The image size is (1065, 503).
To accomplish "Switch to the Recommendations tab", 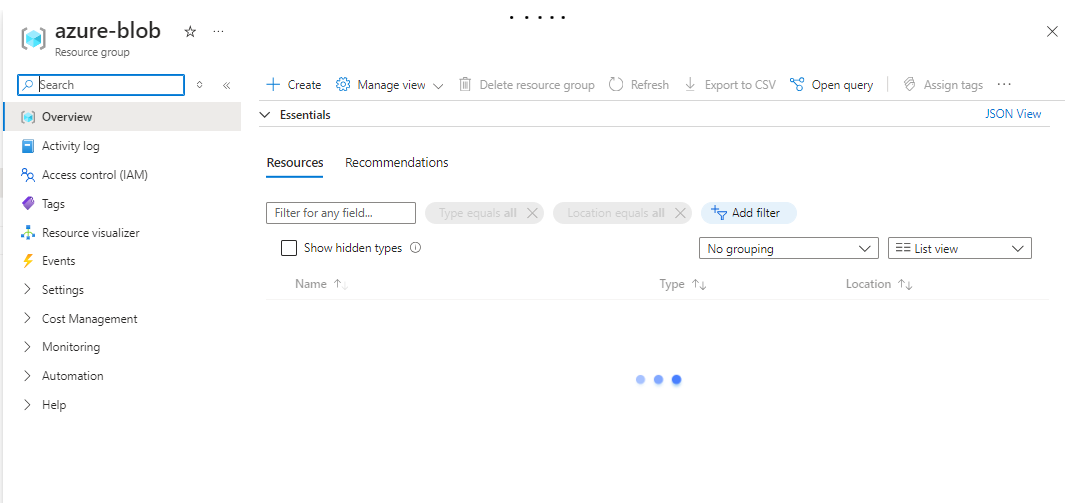I will (397, 163).
